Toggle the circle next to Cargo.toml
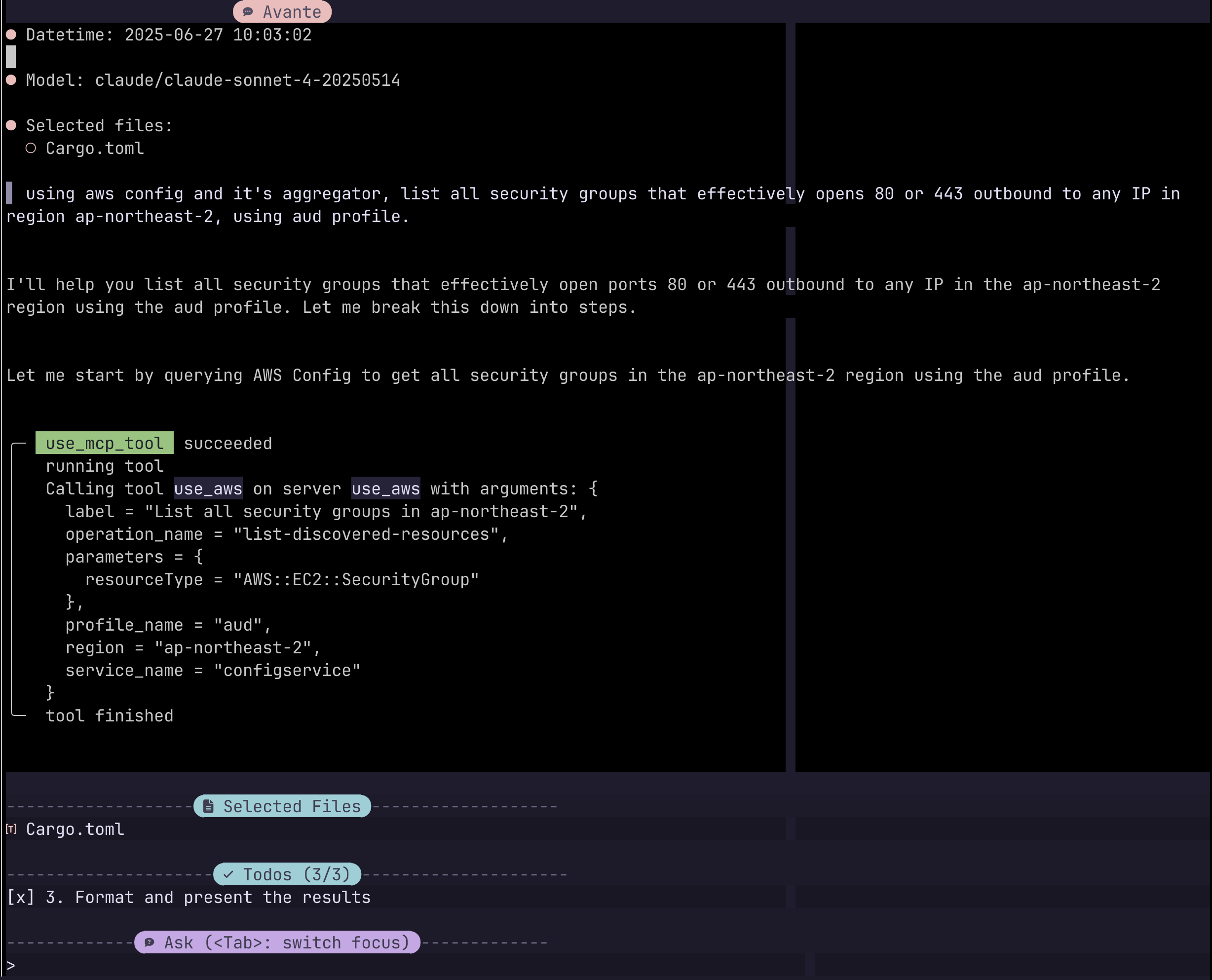Image resolution: width=1212 pixels, height=980 pixels. (x=31, y=148)
